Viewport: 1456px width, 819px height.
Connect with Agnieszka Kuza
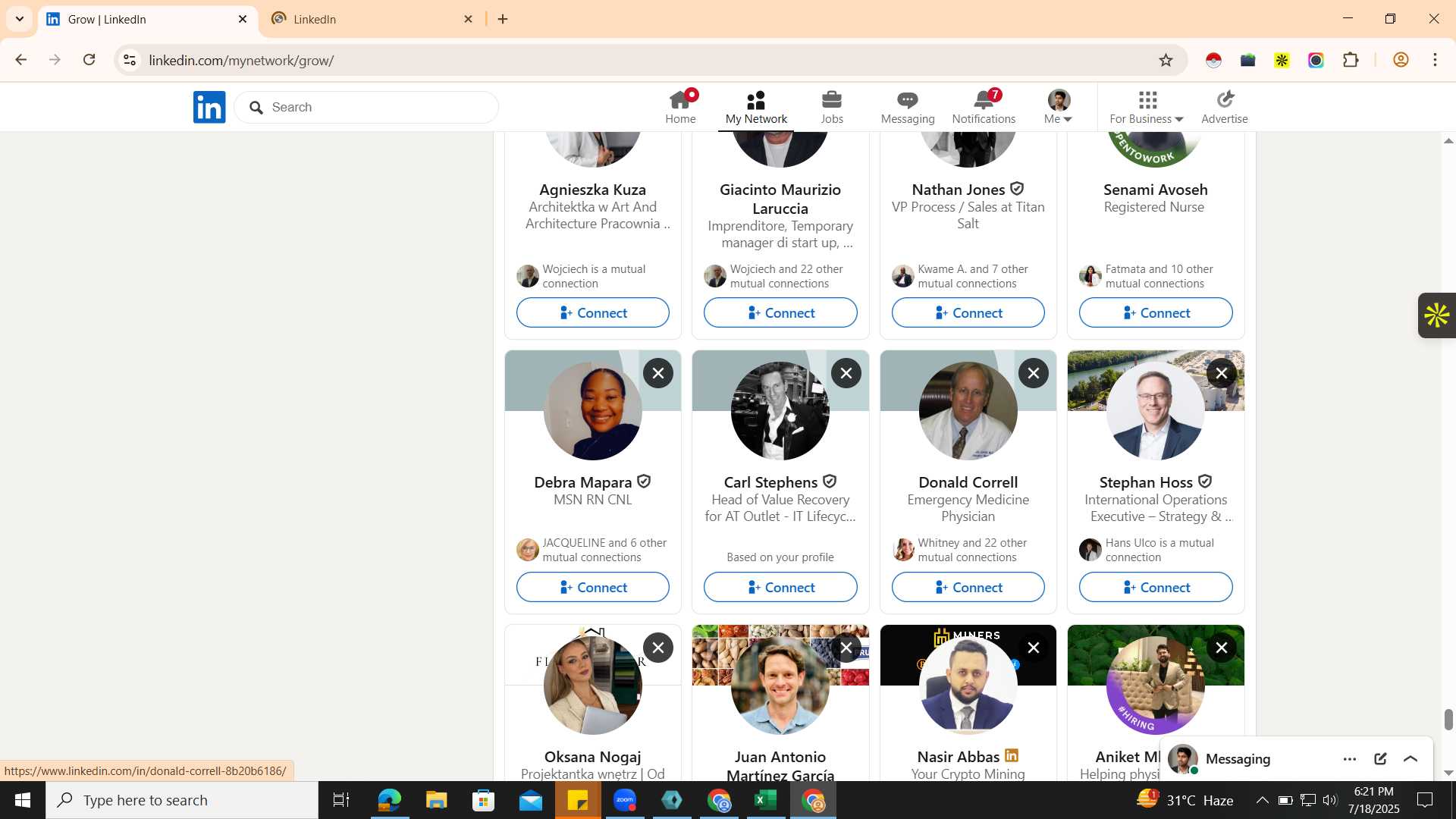point(593,312)
